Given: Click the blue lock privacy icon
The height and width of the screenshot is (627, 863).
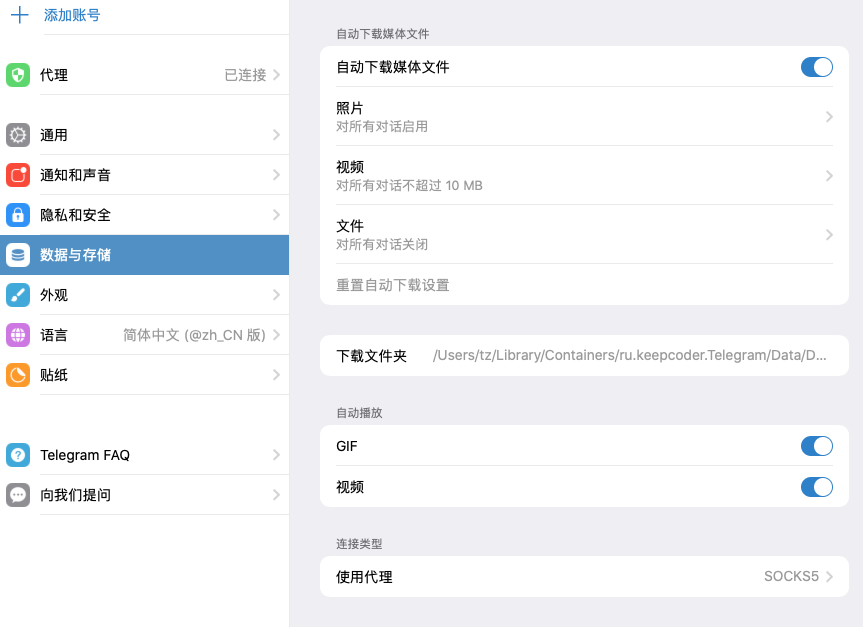Looking at the screenshot, I should point(18,215).
